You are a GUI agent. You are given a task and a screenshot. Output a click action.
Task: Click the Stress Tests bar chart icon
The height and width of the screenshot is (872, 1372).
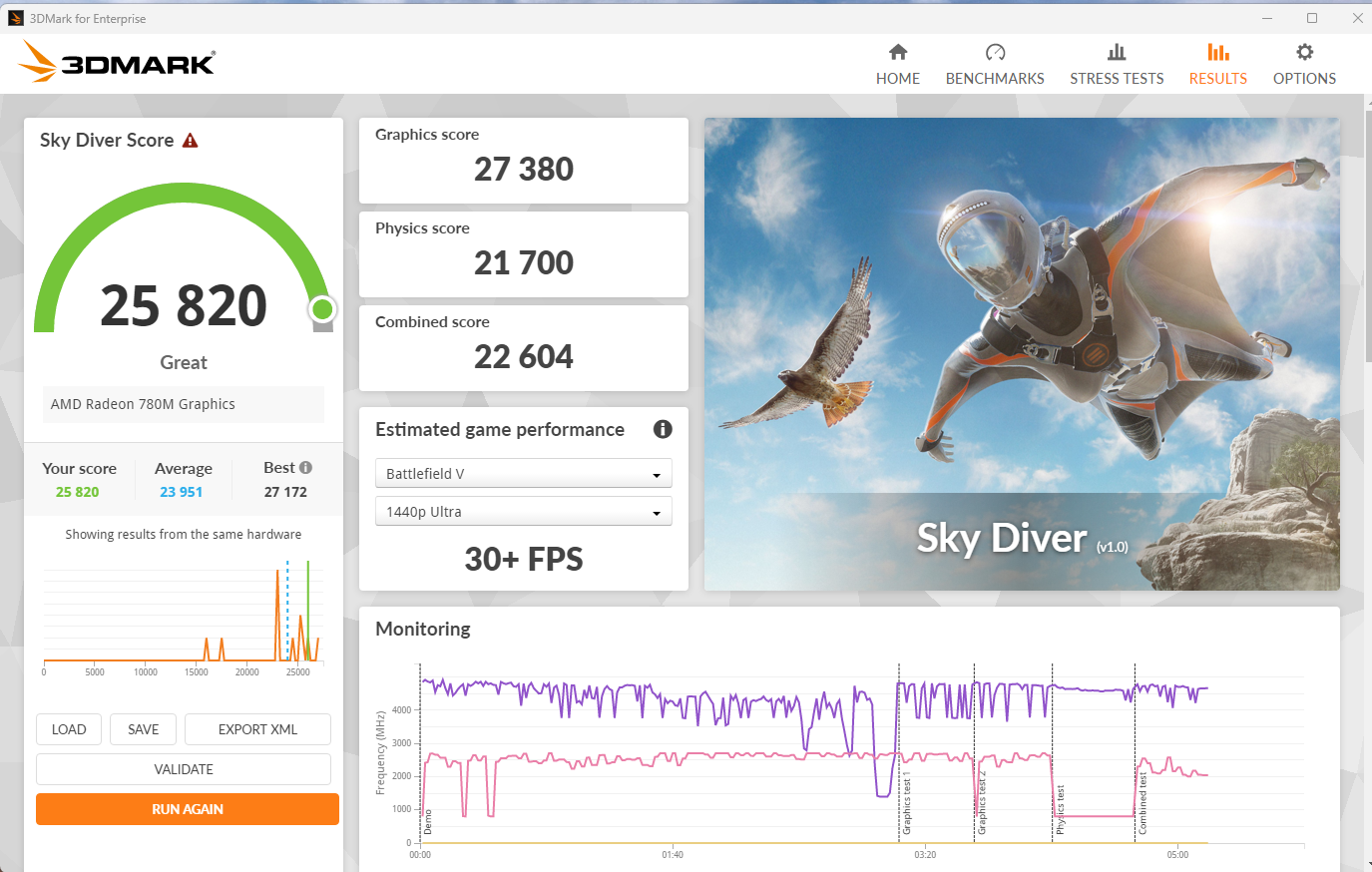(x=1117, y=52)
